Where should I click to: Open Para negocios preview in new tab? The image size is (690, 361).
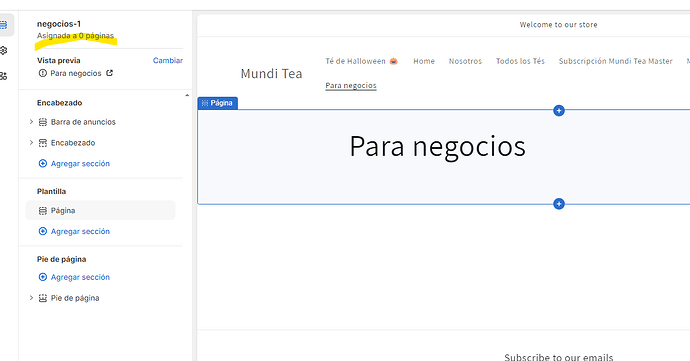pos(110,73)
